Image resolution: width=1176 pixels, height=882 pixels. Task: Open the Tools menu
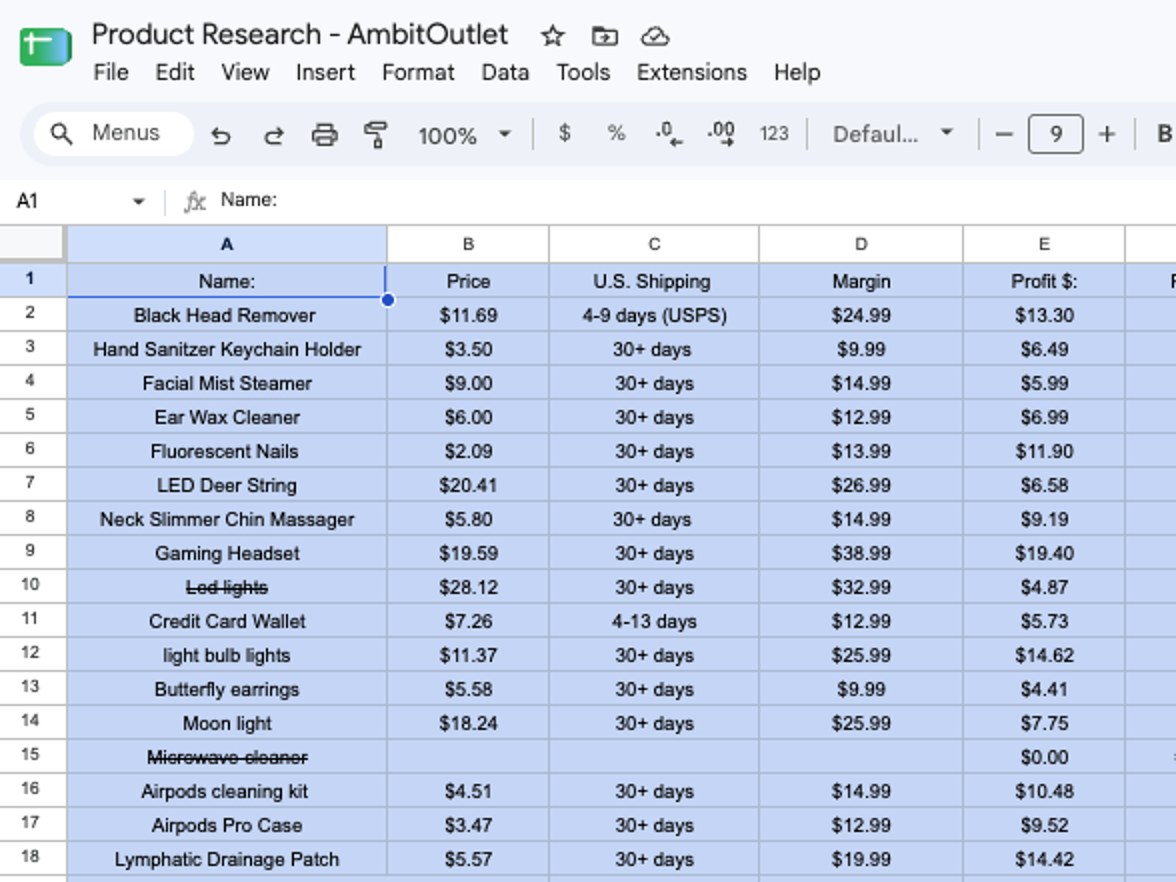click(583, 72)
